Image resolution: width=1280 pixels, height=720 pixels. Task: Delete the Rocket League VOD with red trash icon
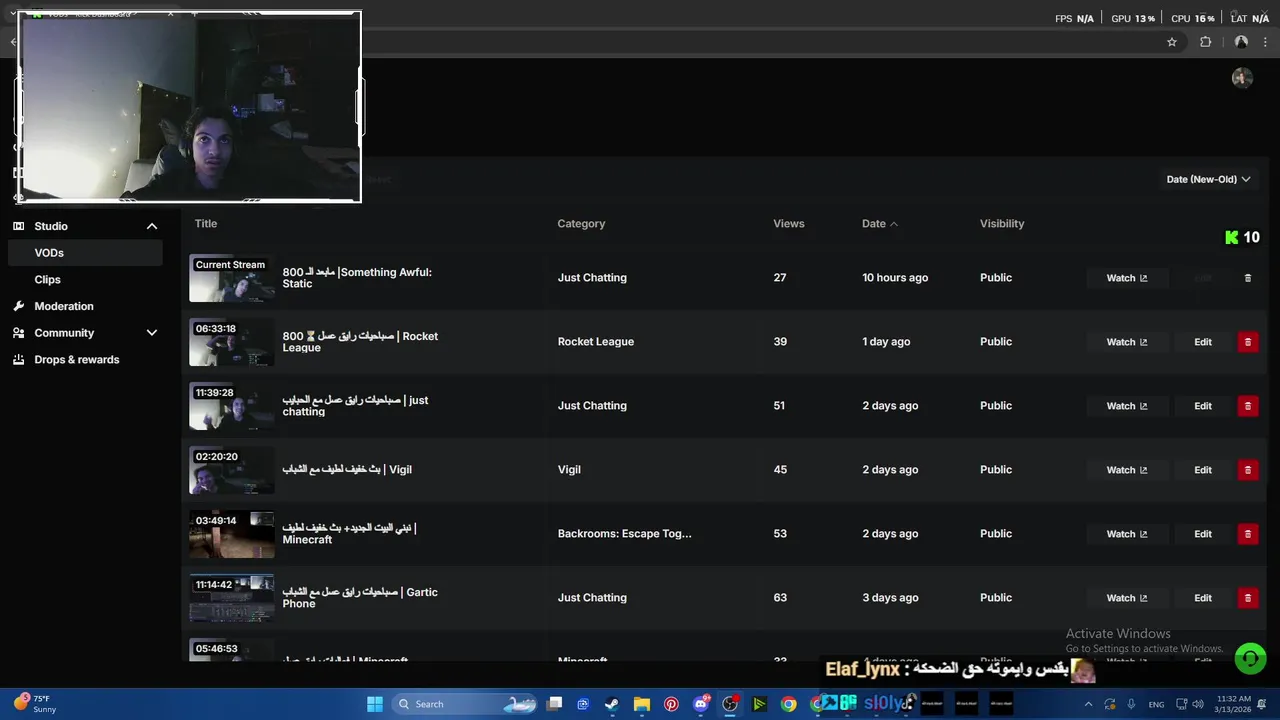point(1247,342)
